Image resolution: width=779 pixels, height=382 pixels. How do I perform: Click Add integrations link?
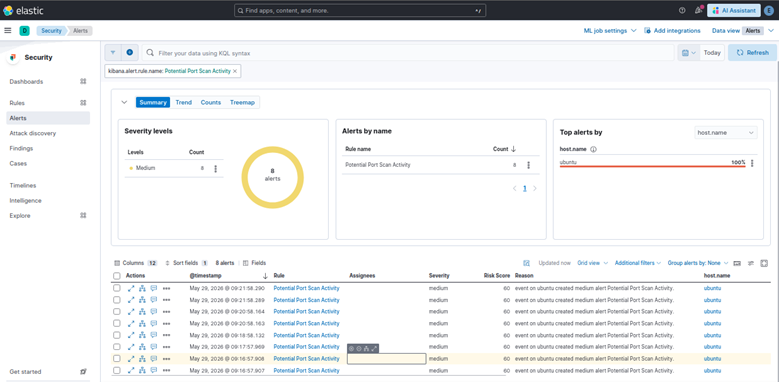pos(672,31)
